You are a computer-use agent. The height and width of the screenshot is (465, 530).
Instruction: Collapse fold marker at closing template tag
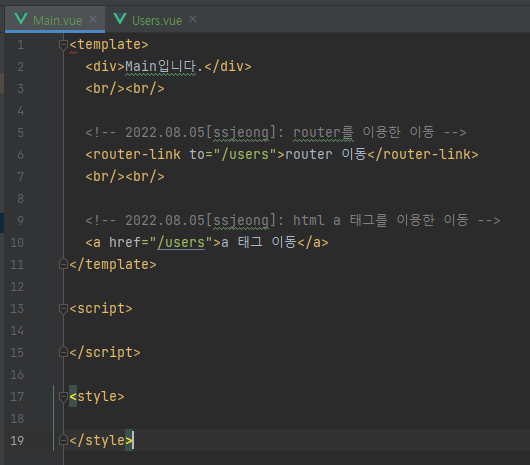63,264
